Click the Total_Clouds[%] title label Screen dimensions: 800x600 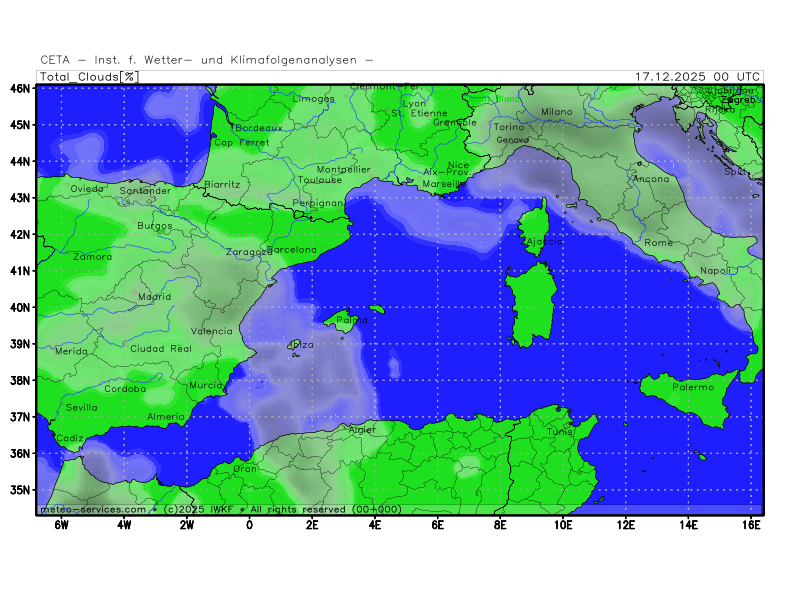tap(89, 76)
